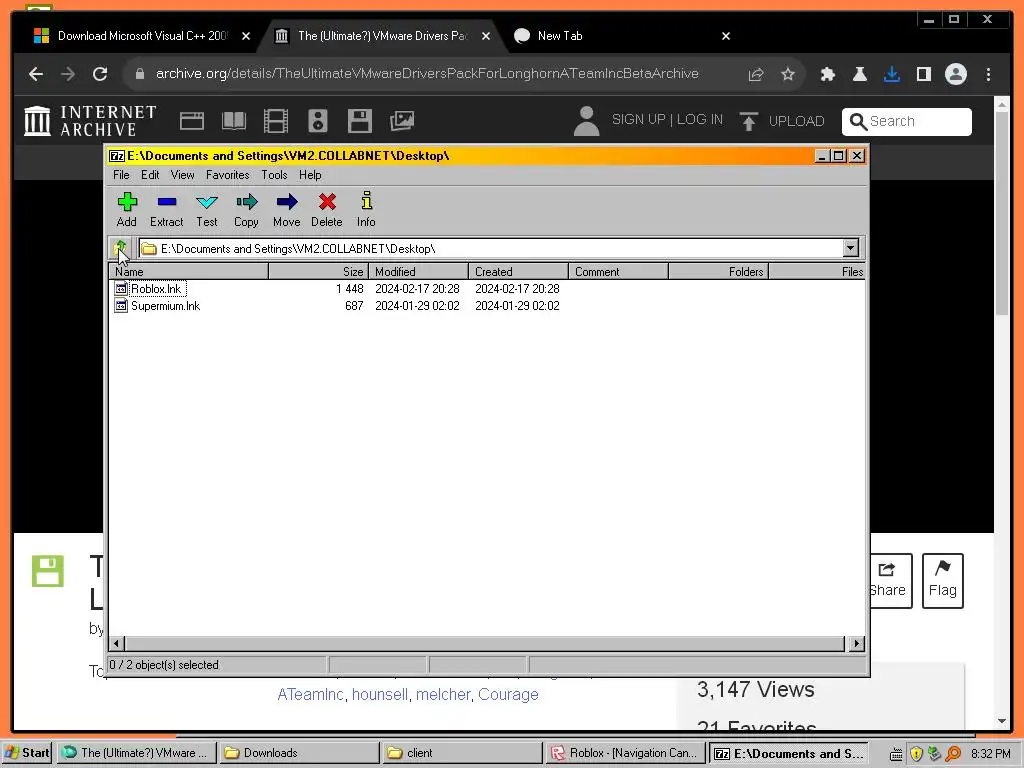The width and height of the screenshot is (1024, 768).
Task: Open the Tools menu in 7-Zip
Action: click(x=274, y=175)
